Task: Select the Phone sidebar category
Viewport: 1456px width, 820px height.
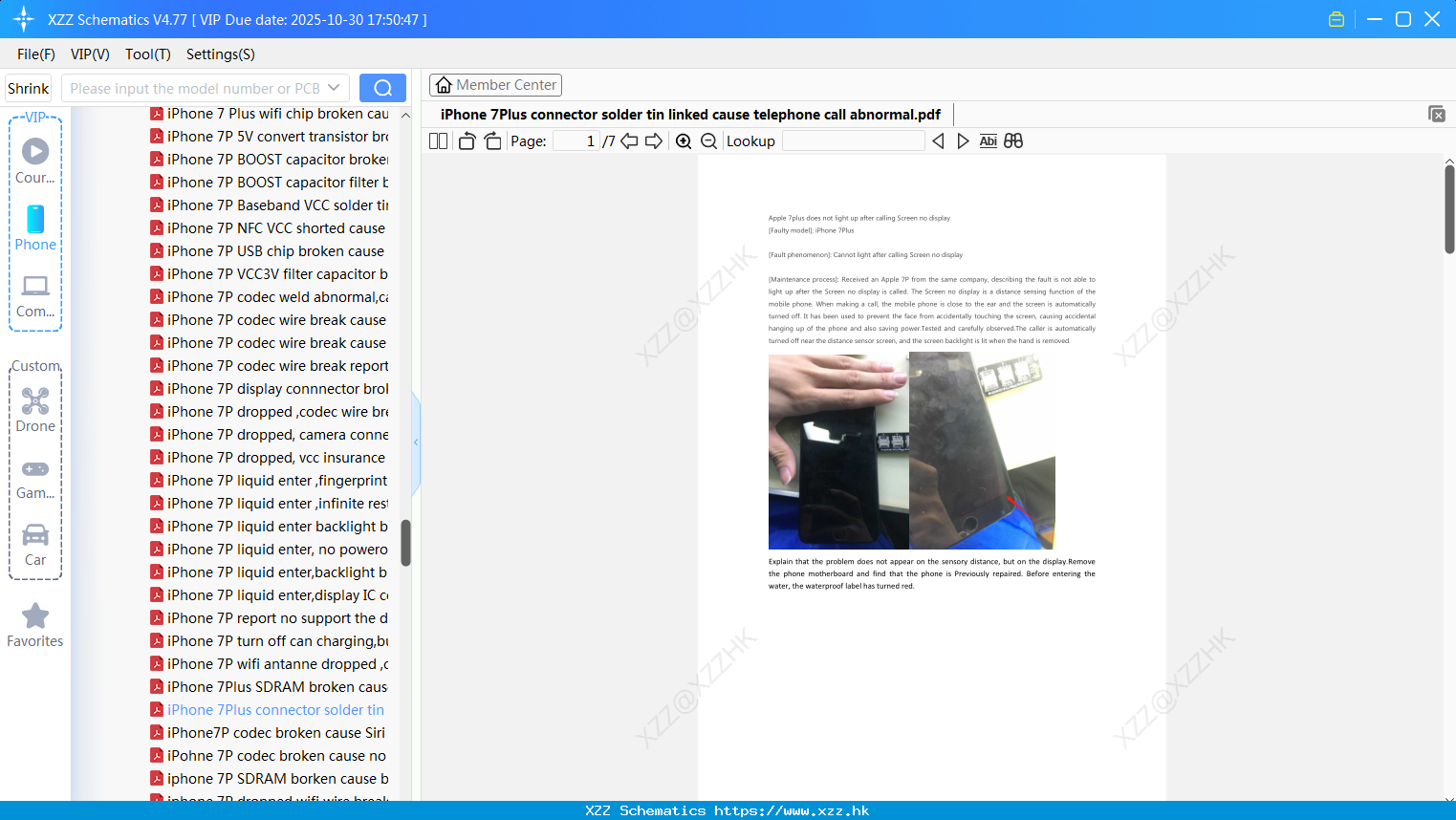Action: pos(35,228)
